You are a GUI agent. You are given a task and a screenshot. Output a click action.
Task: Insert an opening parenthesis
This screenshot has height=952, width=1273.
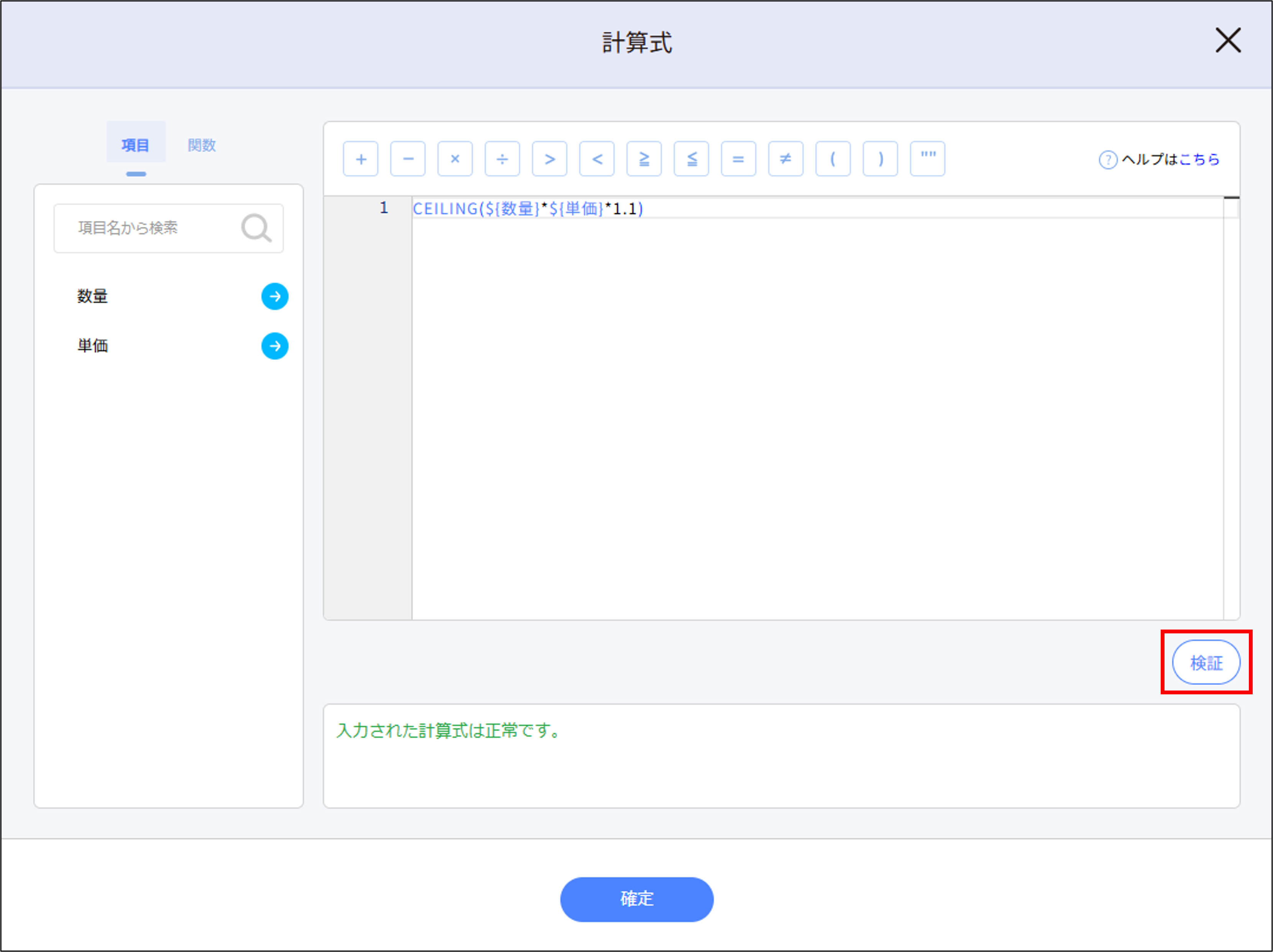click(833, 159)
